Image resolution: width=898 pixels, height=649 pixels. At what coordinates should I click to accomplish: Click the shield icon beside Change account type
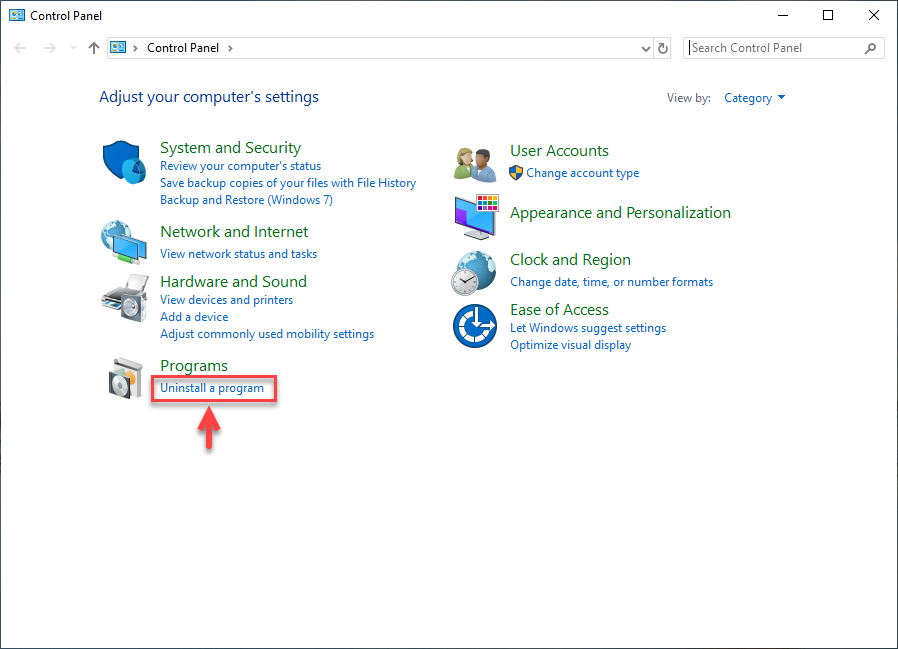[516, 173]
